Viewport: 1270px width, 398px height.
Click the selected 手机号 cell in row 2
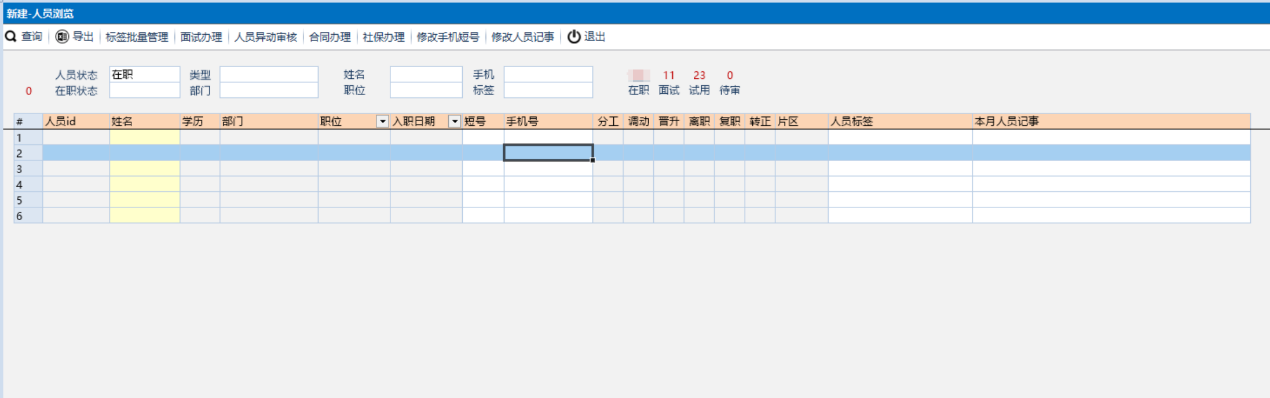coord(548,153)
